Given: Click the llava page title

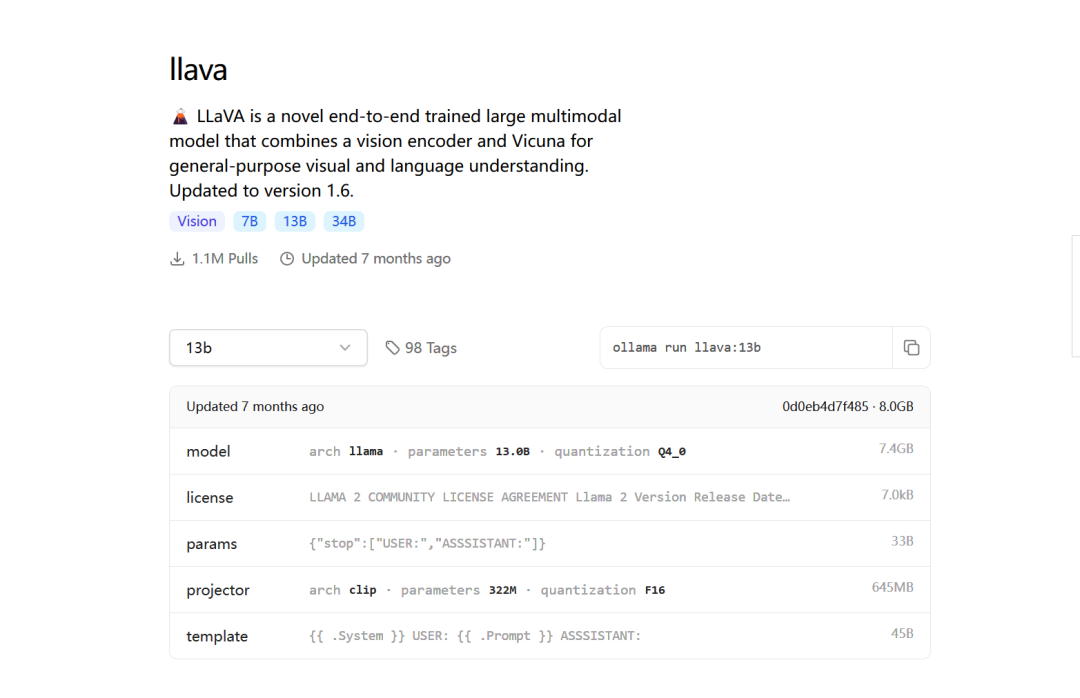Looking at the screenshot, I should [198, 69].
